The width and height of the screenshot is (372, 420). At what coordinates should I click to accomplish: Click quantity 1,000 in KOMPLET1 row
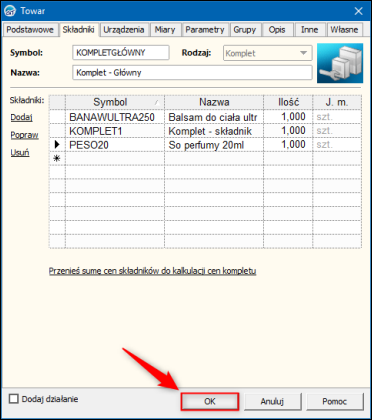tap(288, 131)
